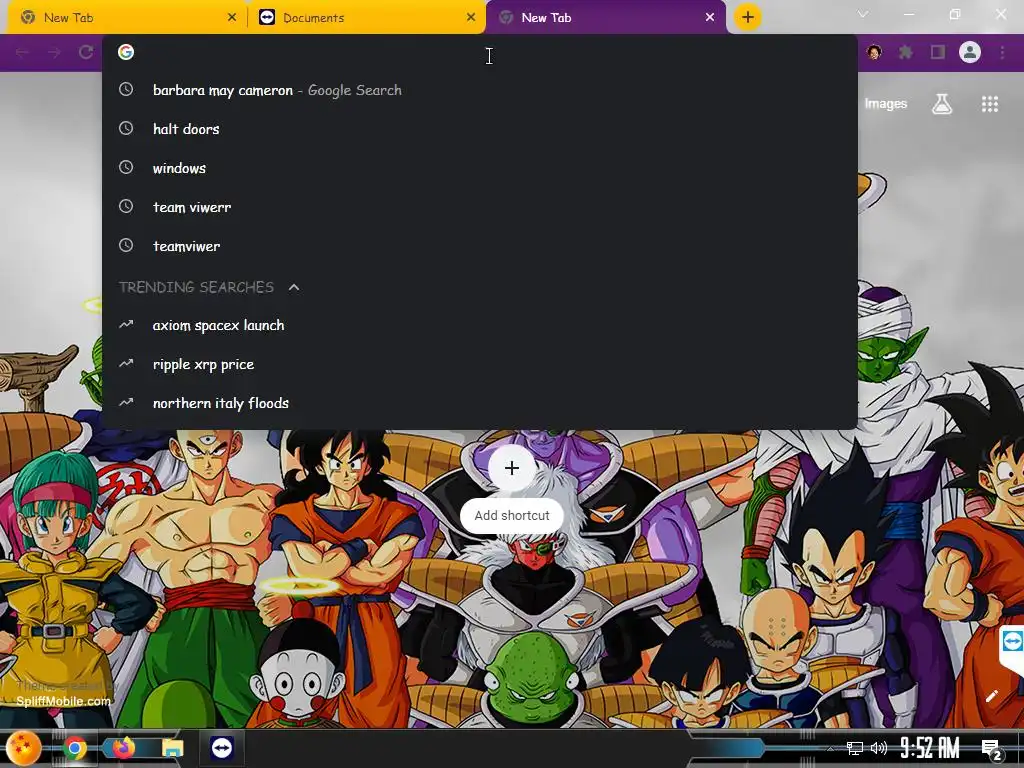The width and height of the screenshot is (1024, 768).
Task: Collapse the Trending Searches section
Action: coord(294,287)
